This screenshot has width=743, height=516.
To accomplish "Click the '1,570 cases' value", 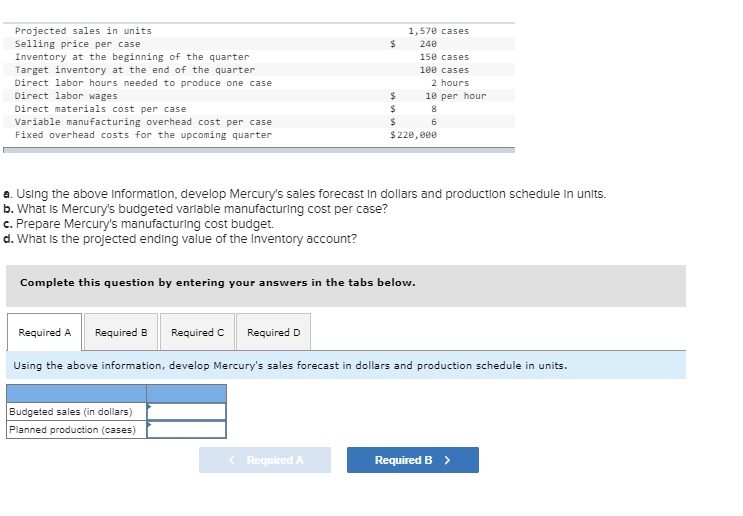I will 438,31.
